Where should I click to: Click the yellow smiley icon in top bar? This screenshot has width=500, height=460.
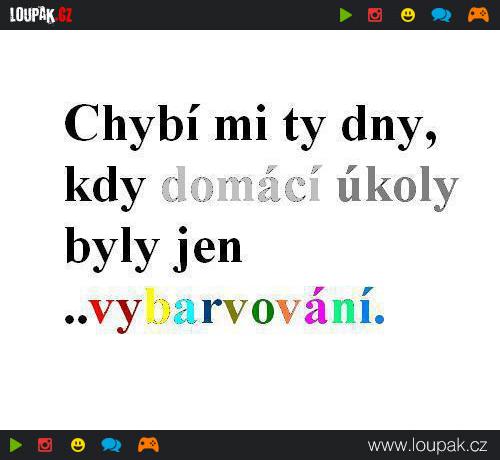point(408,15)
